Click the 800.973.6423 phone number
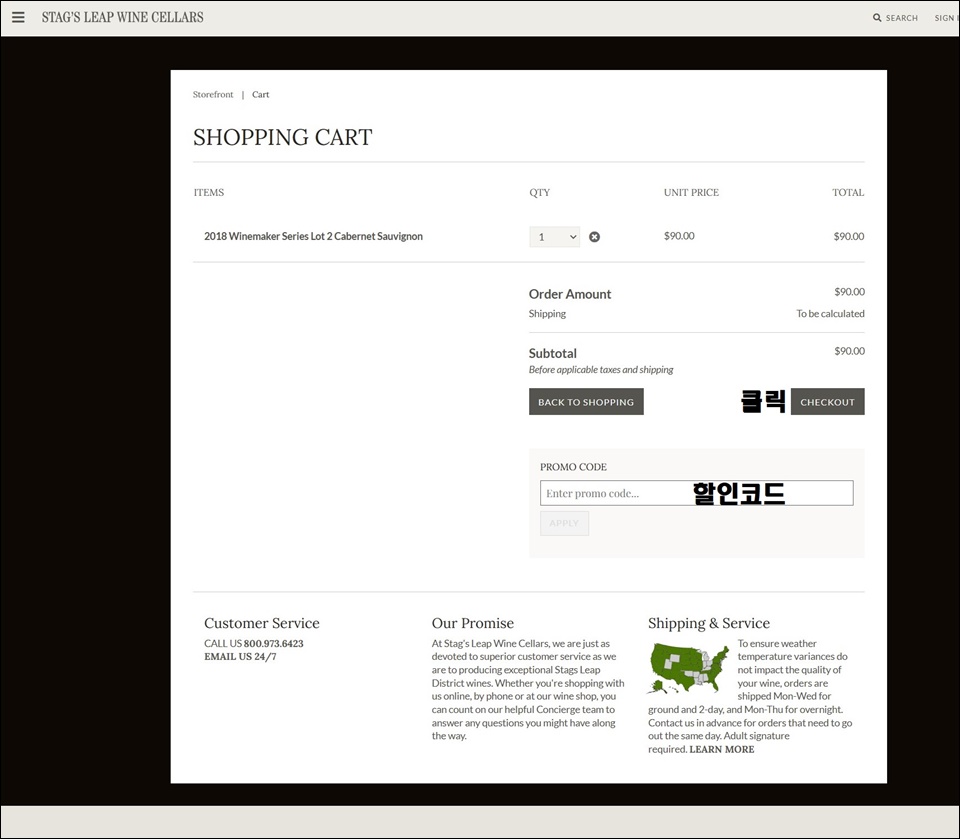 point(274,644)
